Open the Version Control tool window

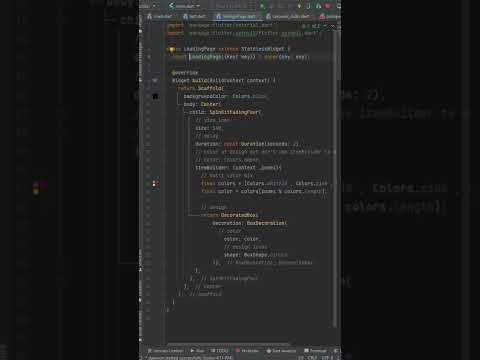[x=166, y=350]
